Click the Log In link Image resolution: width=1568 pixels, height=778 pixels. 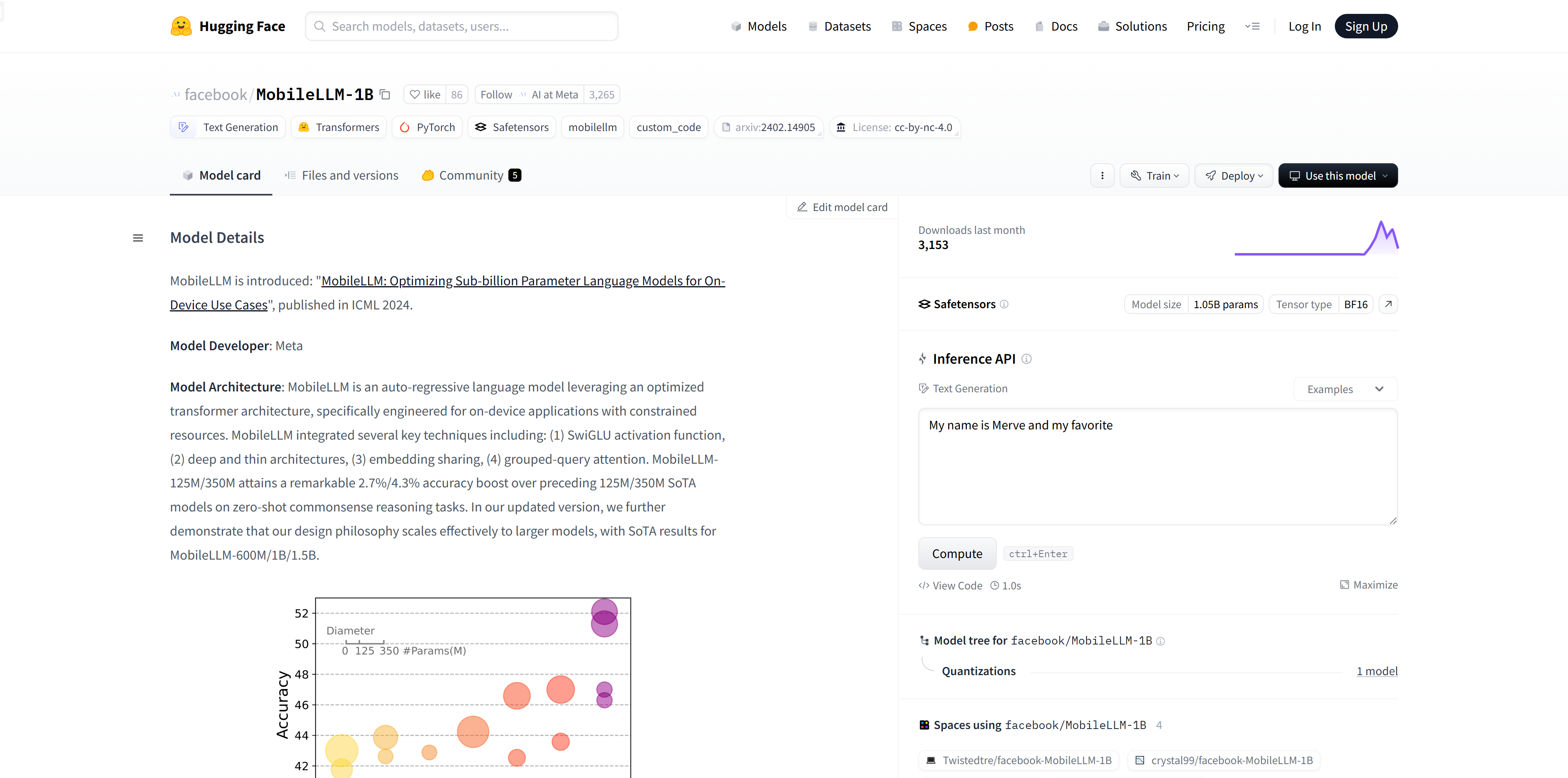[x=1305, y=26]
